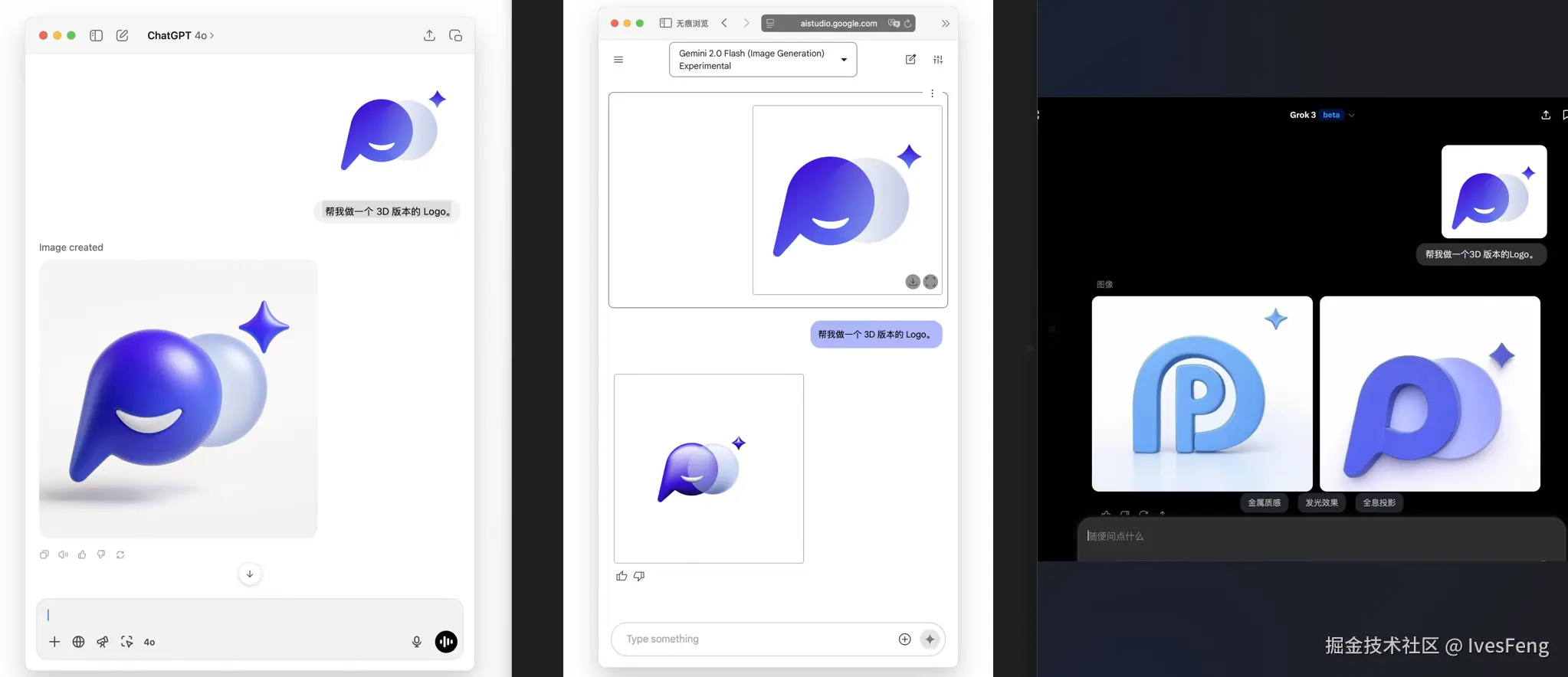This screenshot has width=1568, height=677.
Task: Go back in the Safari browser
Action: point(724,23)
